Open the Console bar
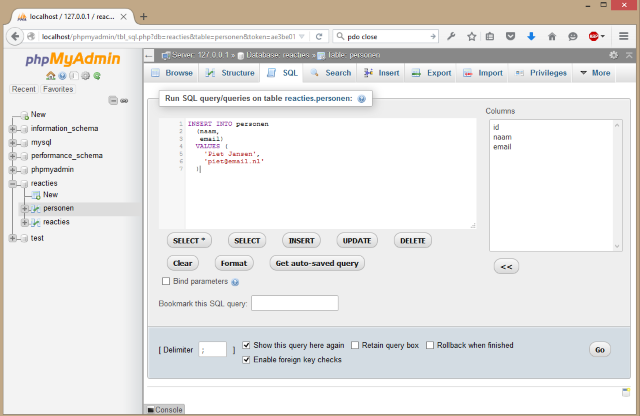 tap(164, 410)
